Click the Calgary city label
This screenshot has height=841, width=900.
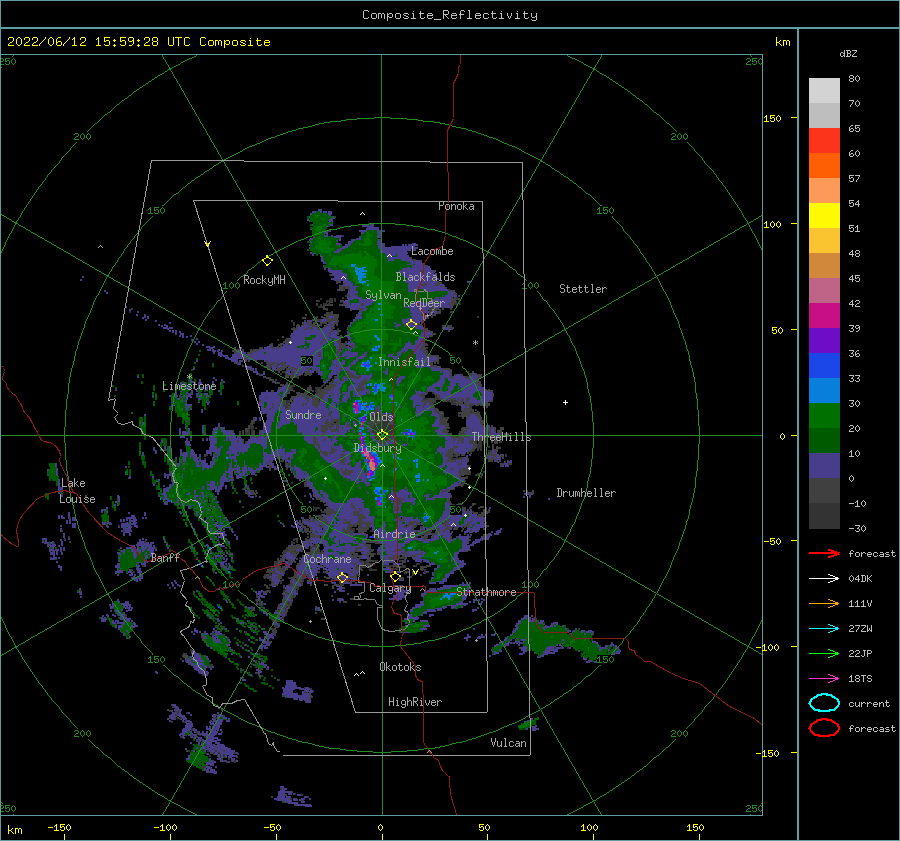coord(390,588)
